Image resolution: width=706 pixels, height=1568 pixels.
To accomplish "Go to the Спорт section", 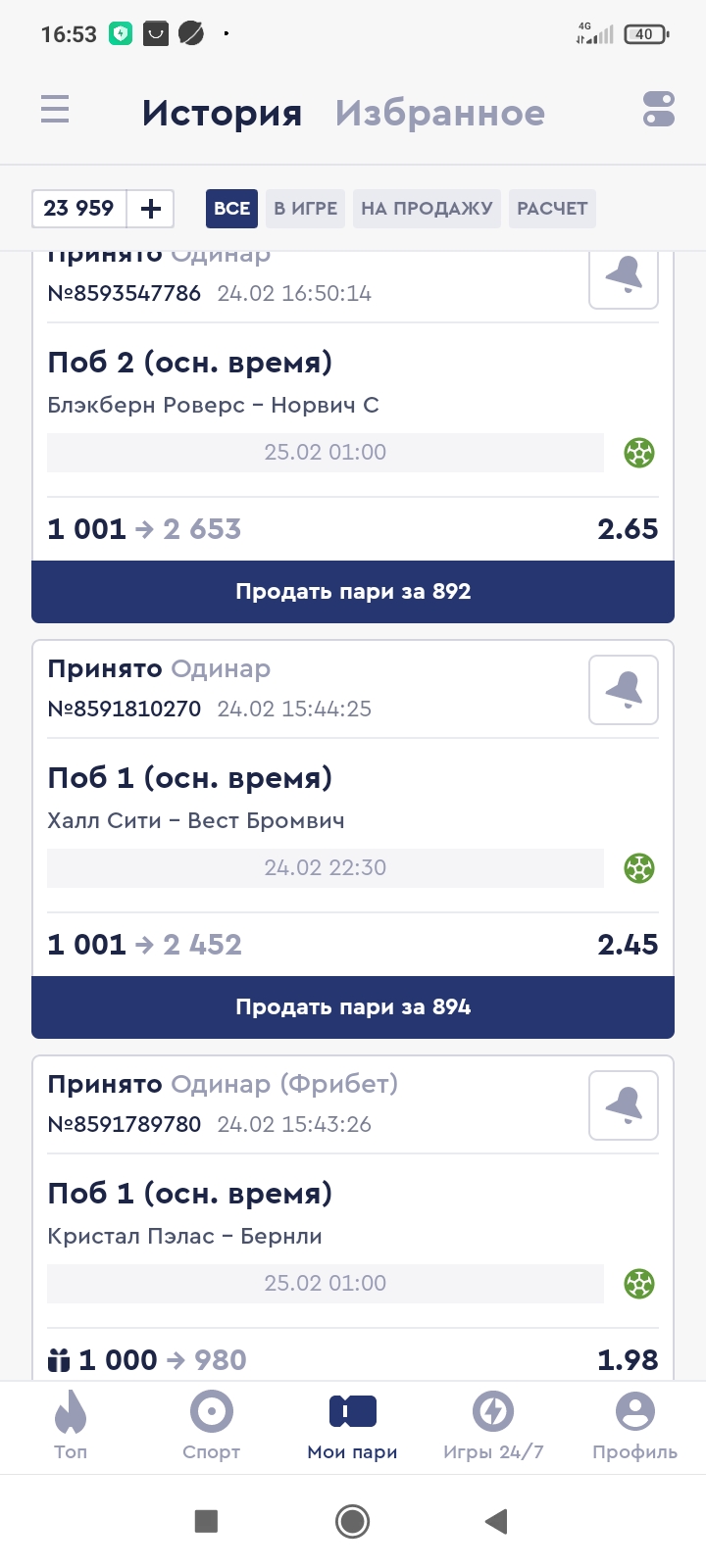I will [x=212, y=1425].
